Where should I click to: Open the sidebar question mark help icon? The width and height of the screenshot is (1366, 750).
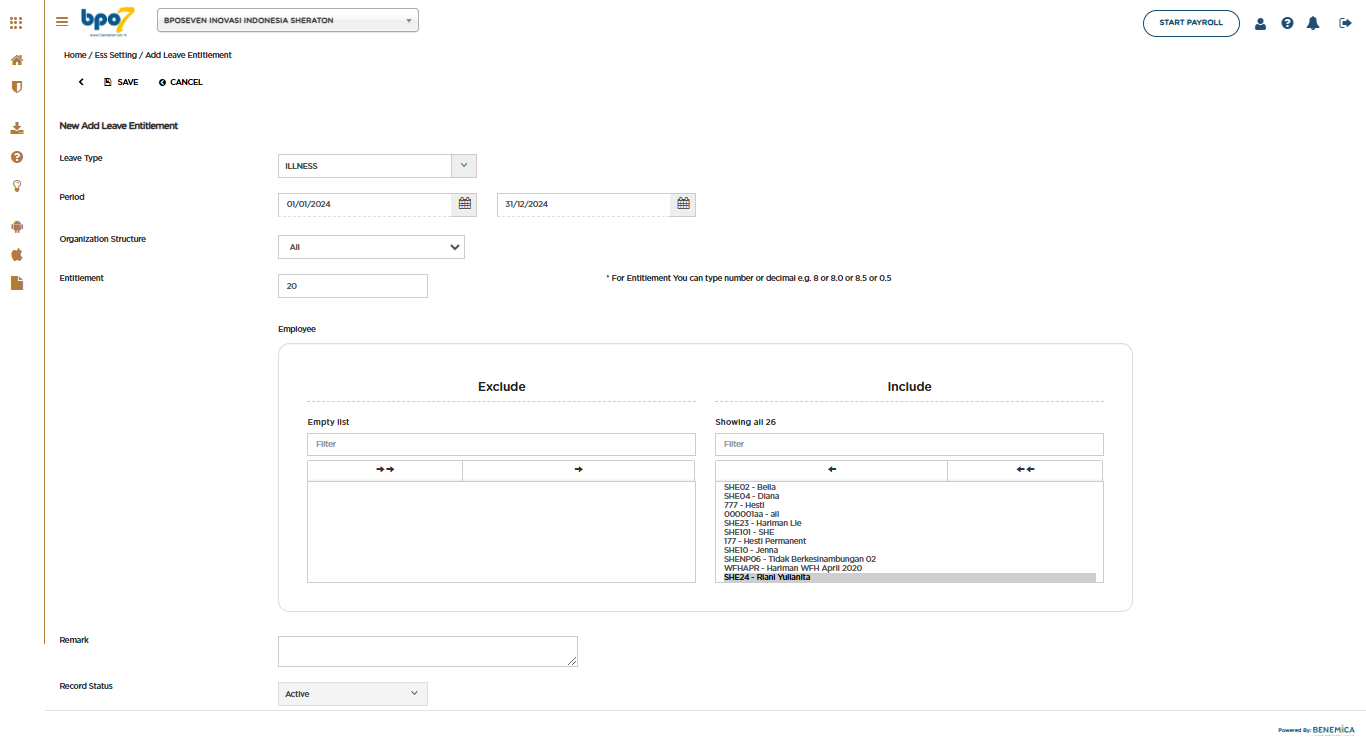tap(17, 157)
